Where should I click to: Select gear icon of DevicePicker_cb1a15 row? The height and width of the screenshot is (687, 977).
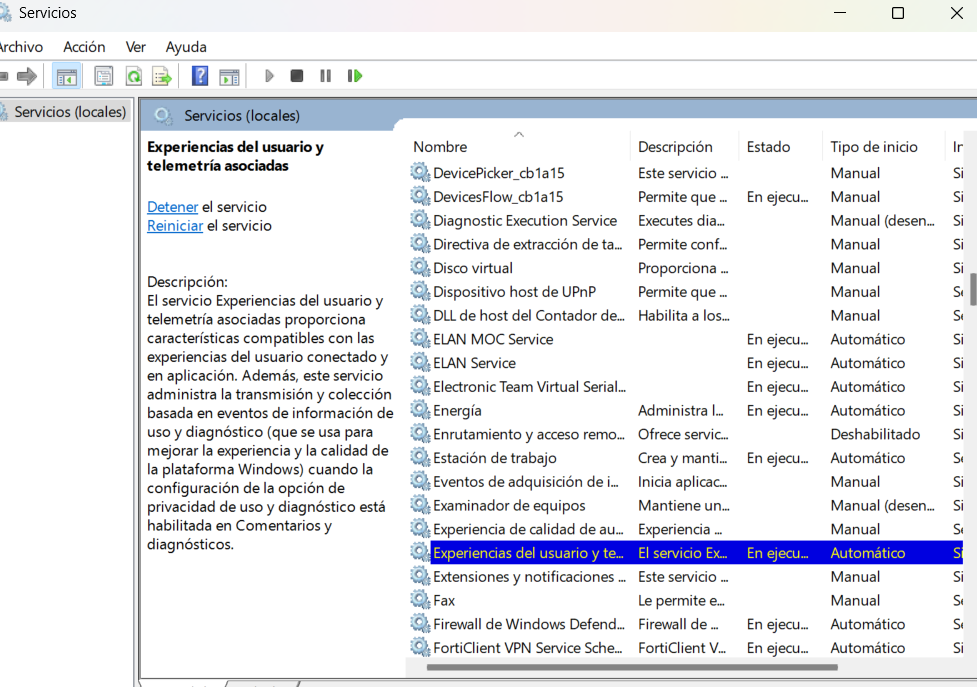(x=421, y=173)
